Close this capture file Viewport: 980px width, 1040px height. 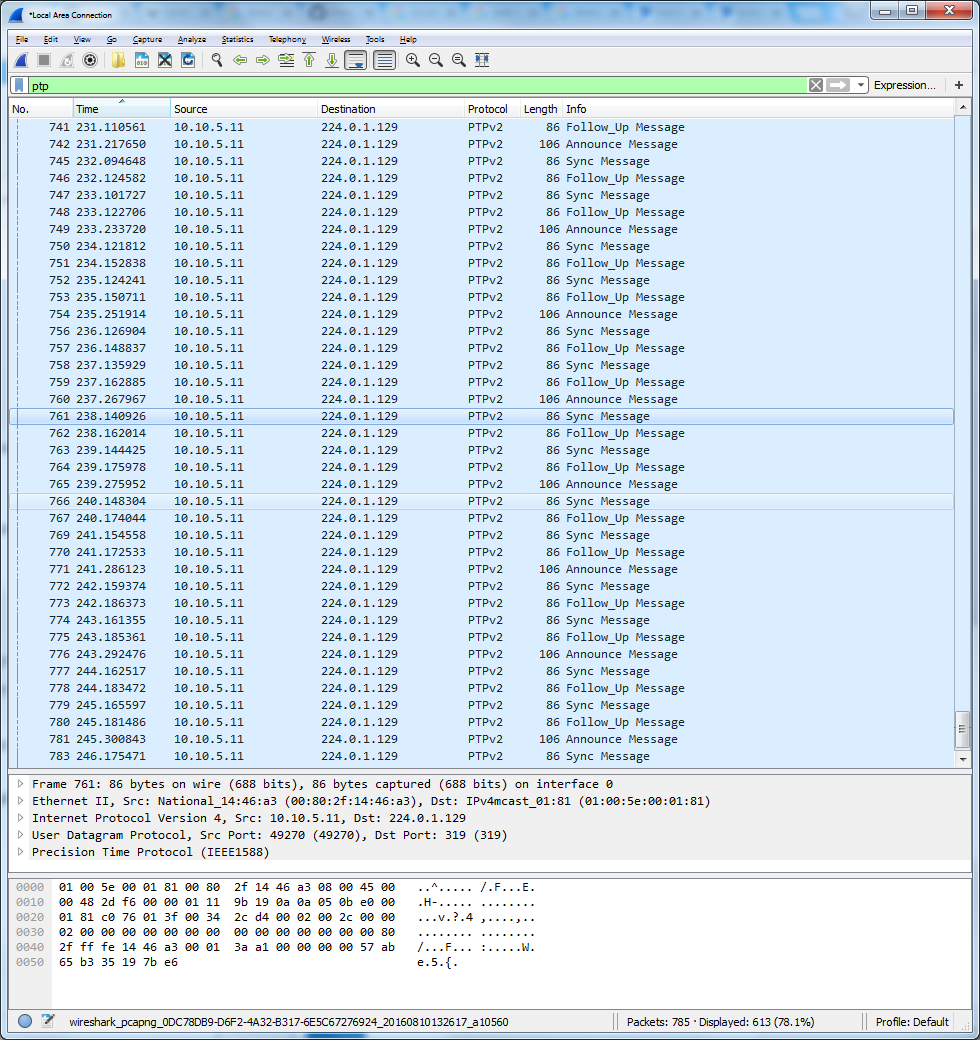coord(165,60)
